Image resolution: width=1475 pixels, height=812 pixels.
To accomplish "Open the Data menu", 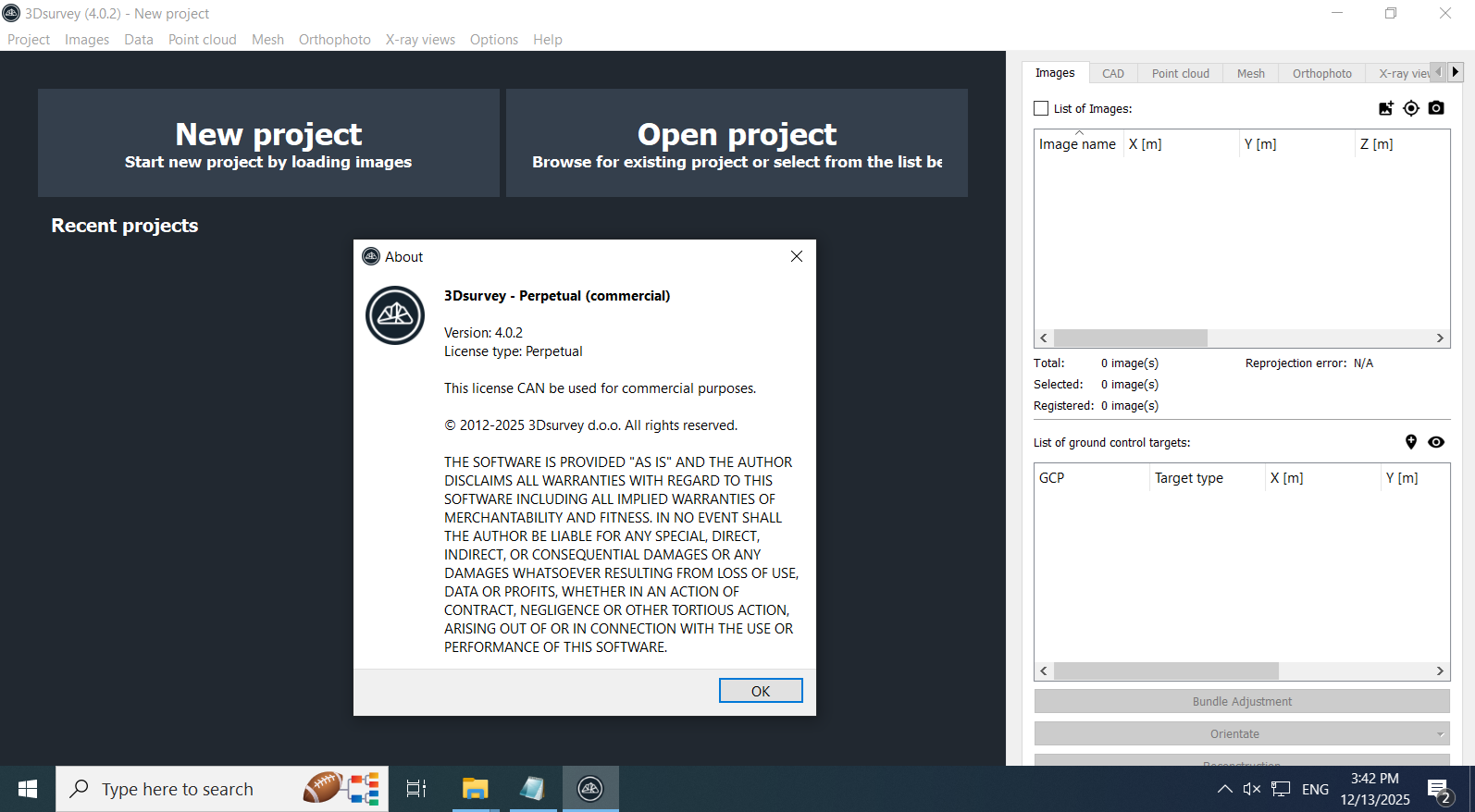I will tap(139, 40).
